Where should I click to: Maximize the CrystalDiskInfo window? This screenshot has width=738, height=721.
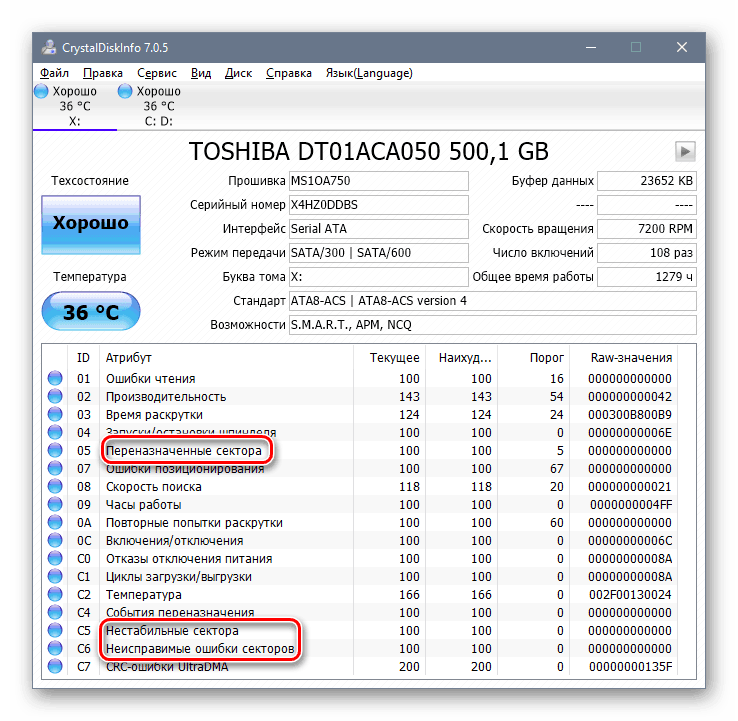(x=636, y=48)
